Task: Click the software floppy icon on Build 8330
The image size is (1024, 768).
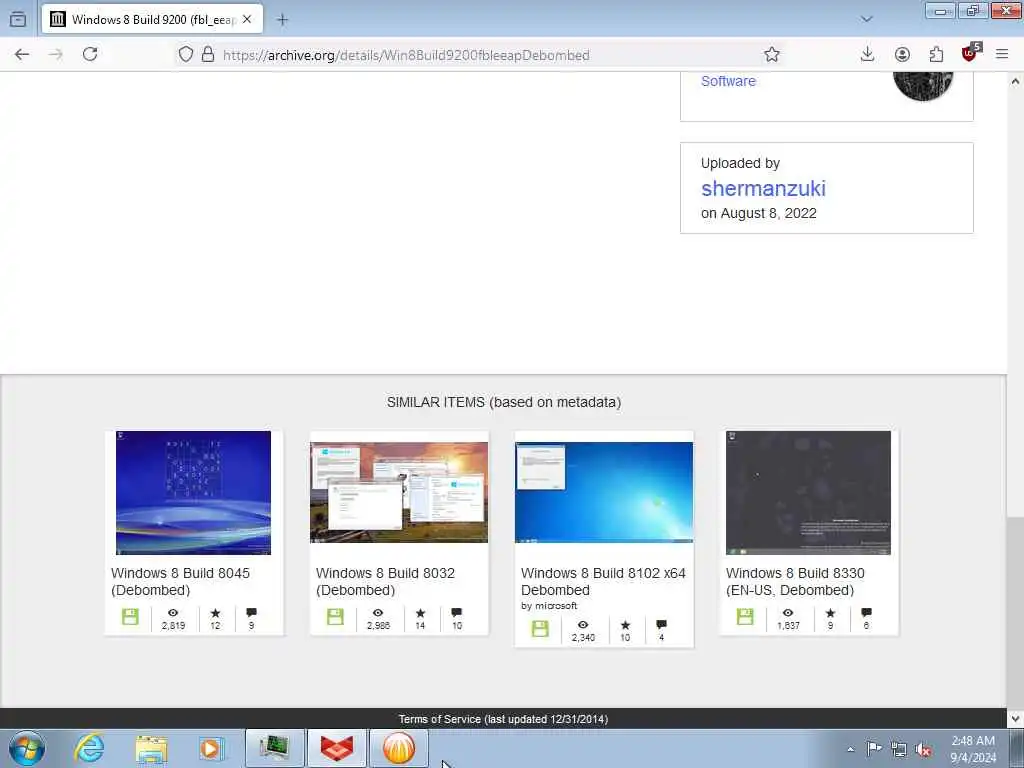Action: (745, 616)
